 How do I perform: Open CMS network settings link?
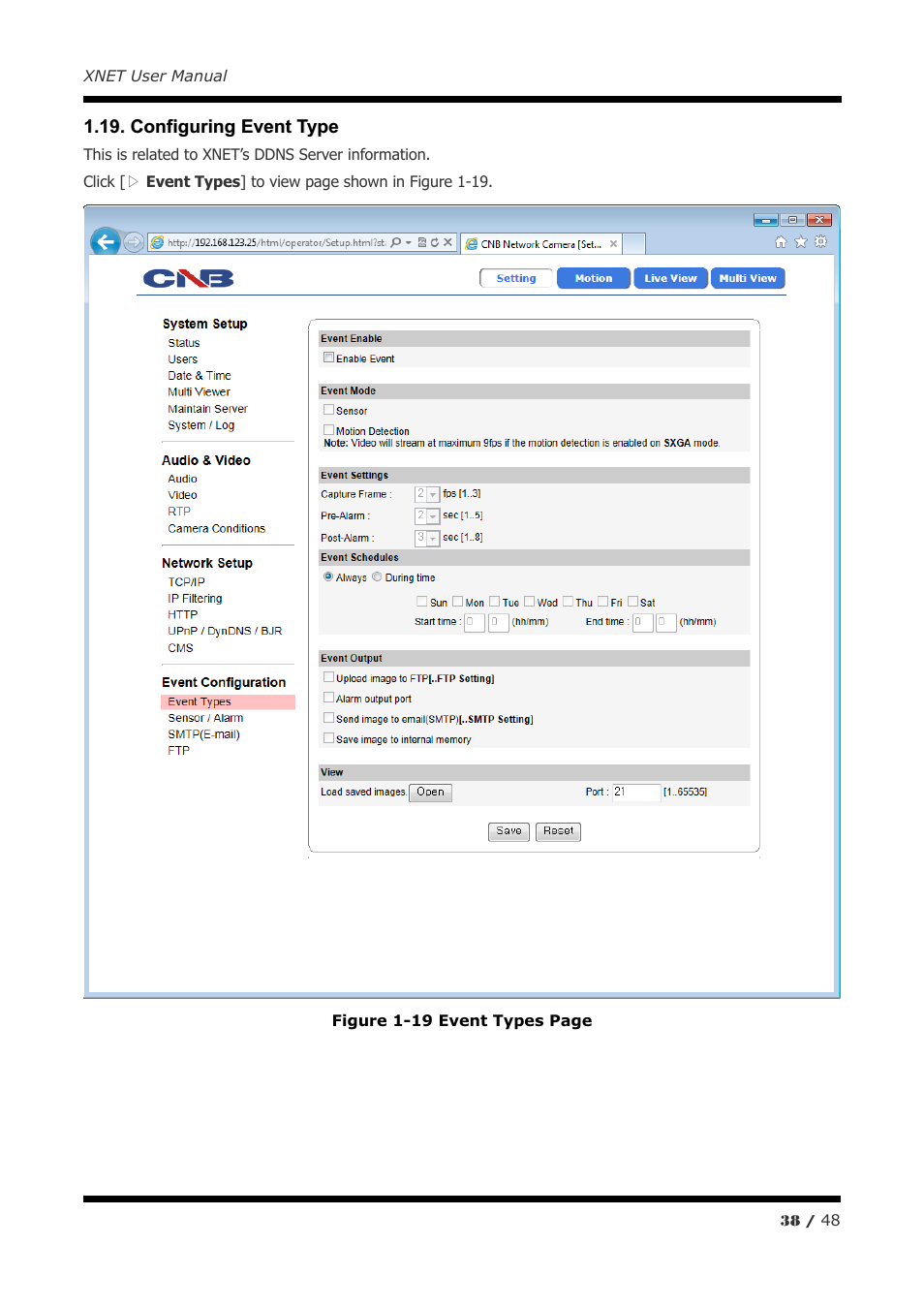pyautogui.click(x=180, y=648)
